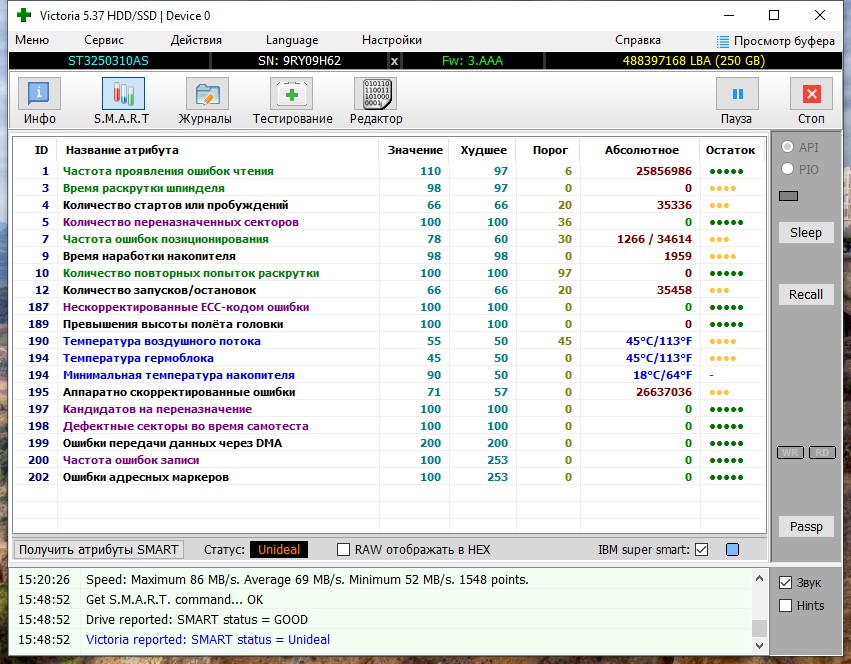Click absolute value 25856986
This screenshot has height=664, width=851.
point(664,171)
